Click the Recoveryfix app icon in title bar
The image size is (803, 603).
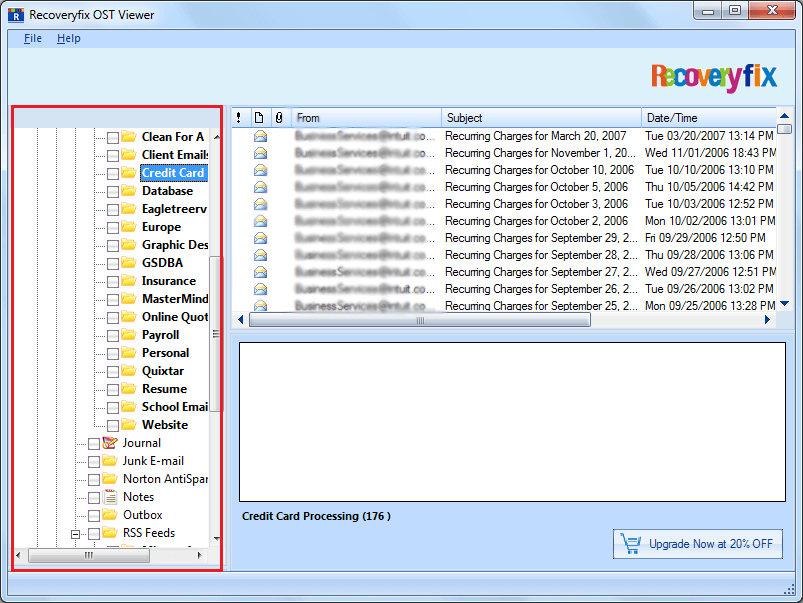(16, 15)
